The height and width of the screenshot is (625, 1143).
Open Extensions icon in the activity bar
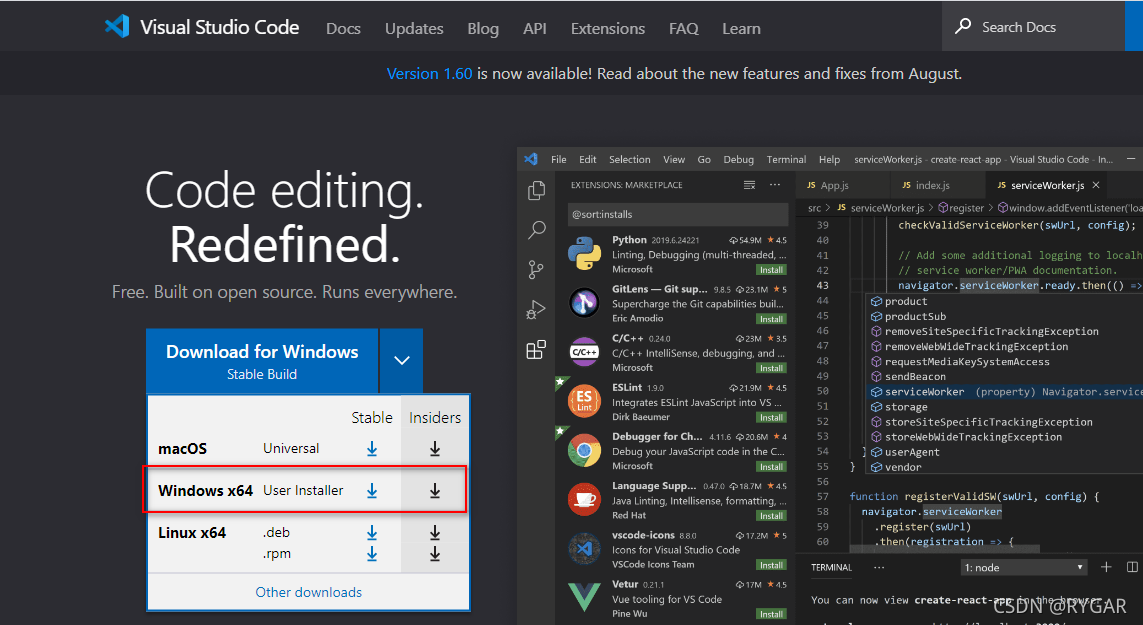tap(537, 349)
